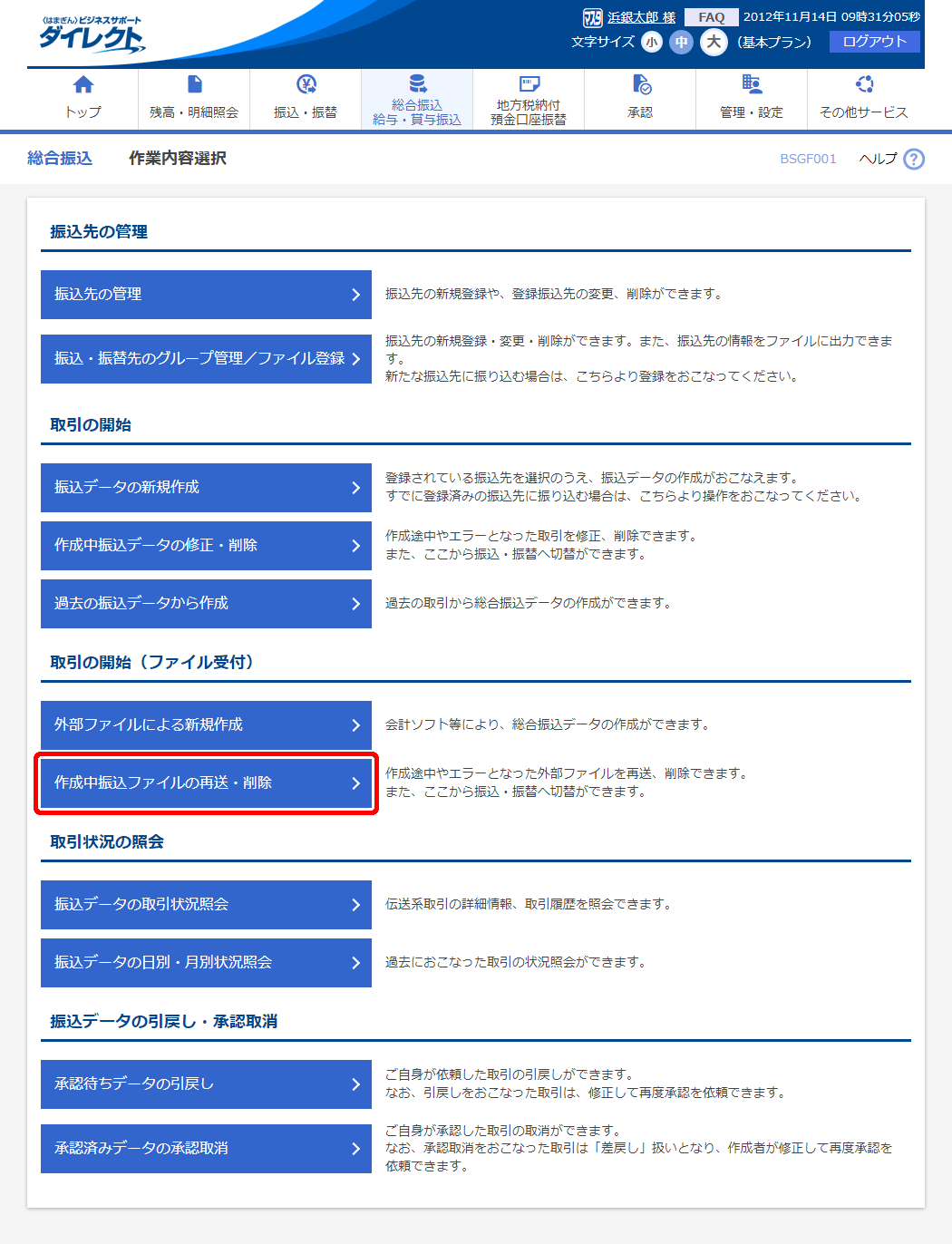Click description 過去の取引から総合振込データの作成ができます。
This screenshot has height=1244, width=952.
(528, 603)
